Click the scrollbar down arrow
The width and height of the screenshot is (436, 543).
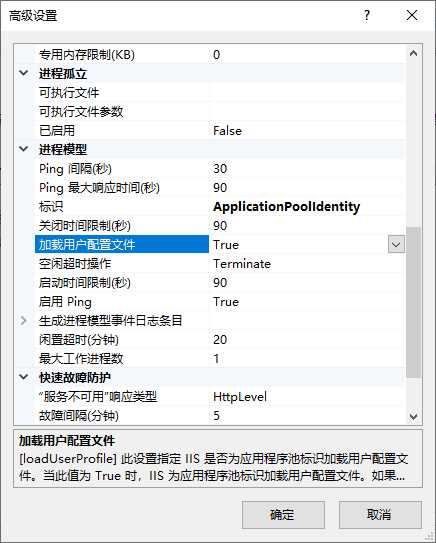point(413,416)
